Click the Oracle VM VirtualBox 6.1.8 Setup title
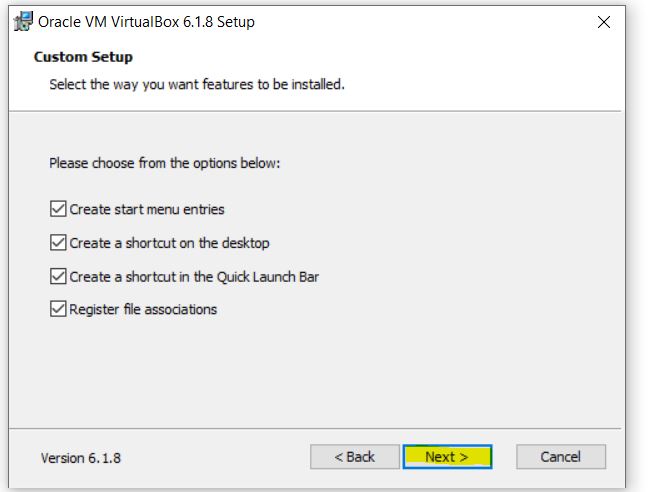 pyautogui.click(x=146, y=22)
